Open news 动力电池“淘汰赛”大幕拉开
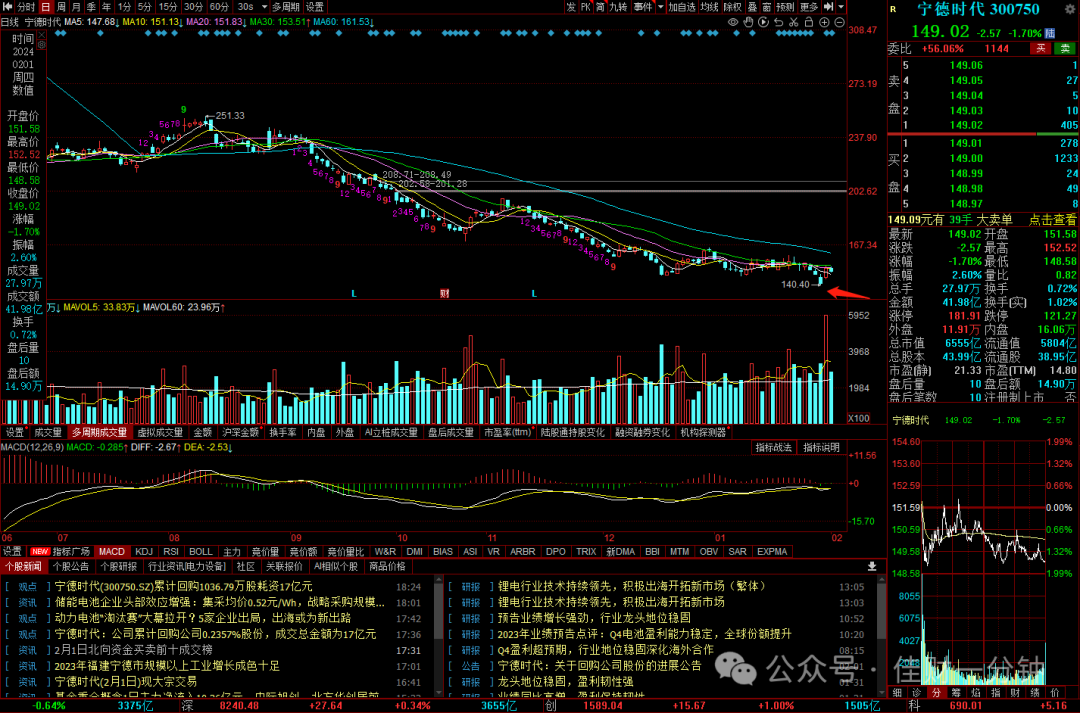 [x=203, y=618]
